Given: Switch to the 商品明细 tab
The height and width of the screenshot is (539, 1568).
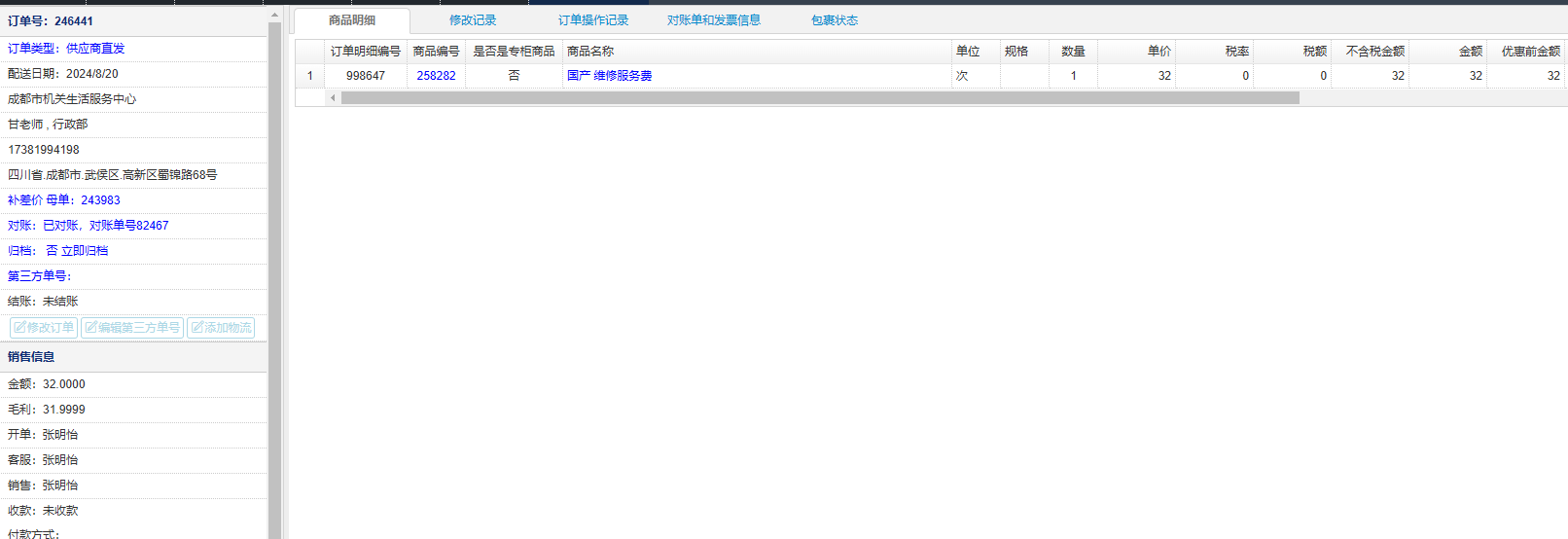Looking at the screenshot, I should click(352, 20).
